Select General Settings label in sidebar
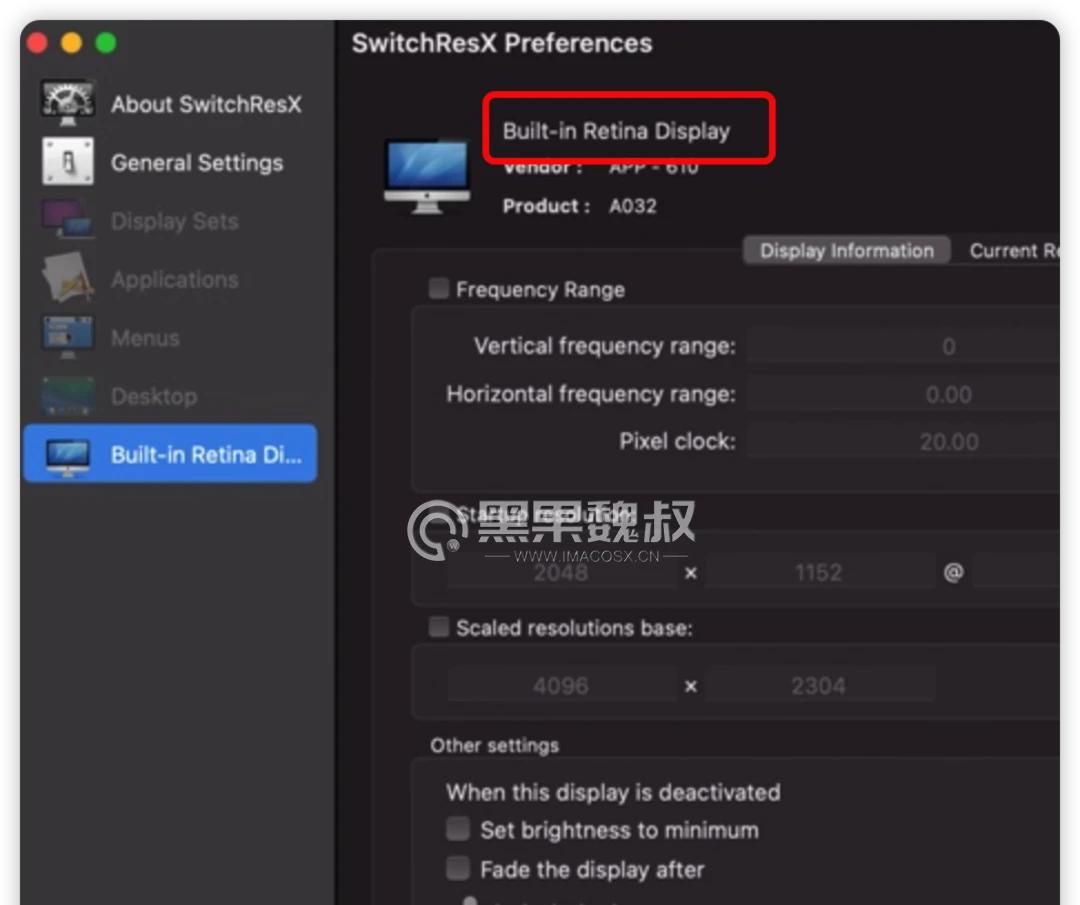Screen dimensions: 1080x905 coord(197,162)
